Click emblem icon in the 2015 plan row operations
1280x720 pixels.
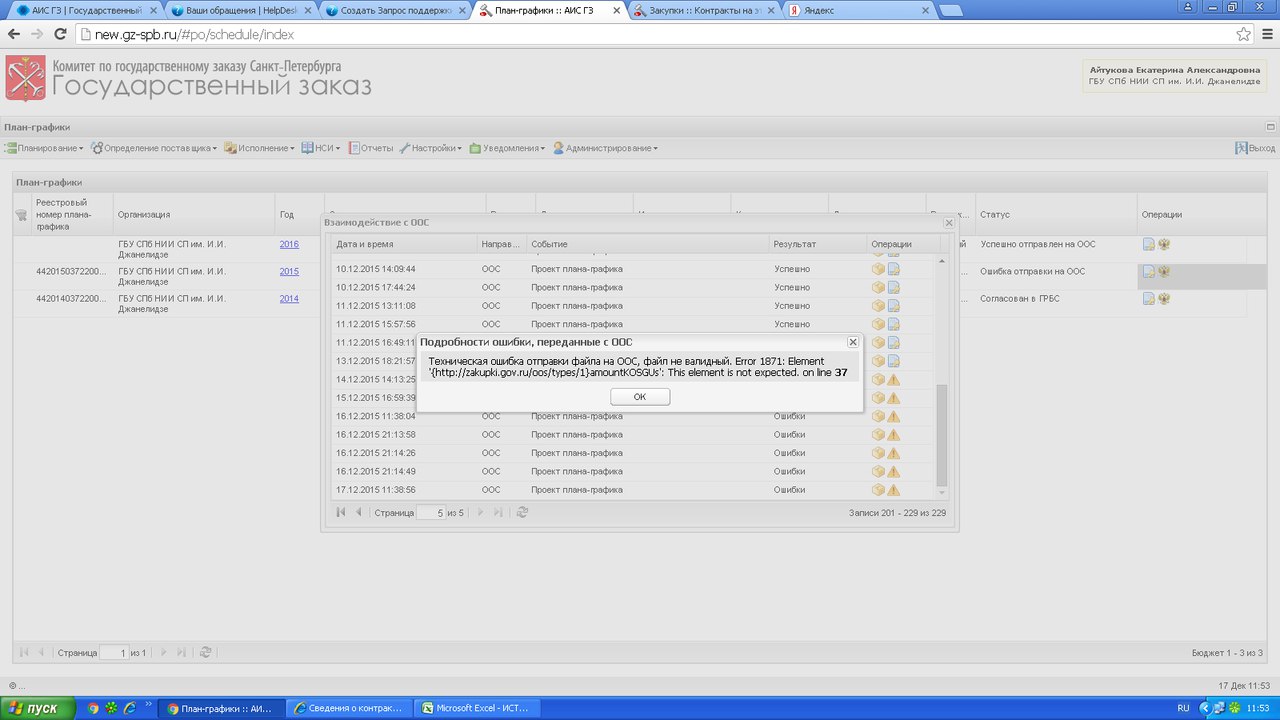(1164, 272)
